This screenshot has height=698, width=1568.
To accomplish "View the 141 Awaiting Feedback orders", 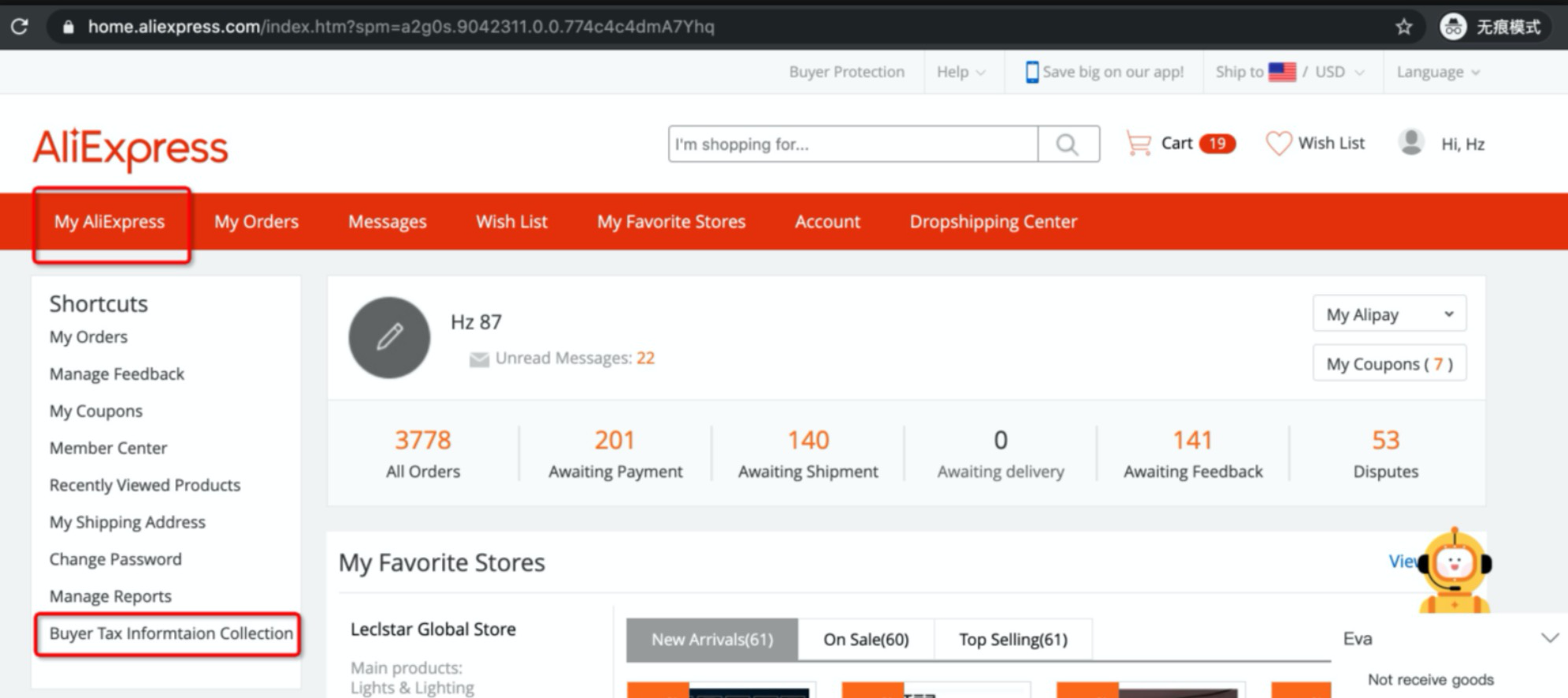I will pos(1192,454).
